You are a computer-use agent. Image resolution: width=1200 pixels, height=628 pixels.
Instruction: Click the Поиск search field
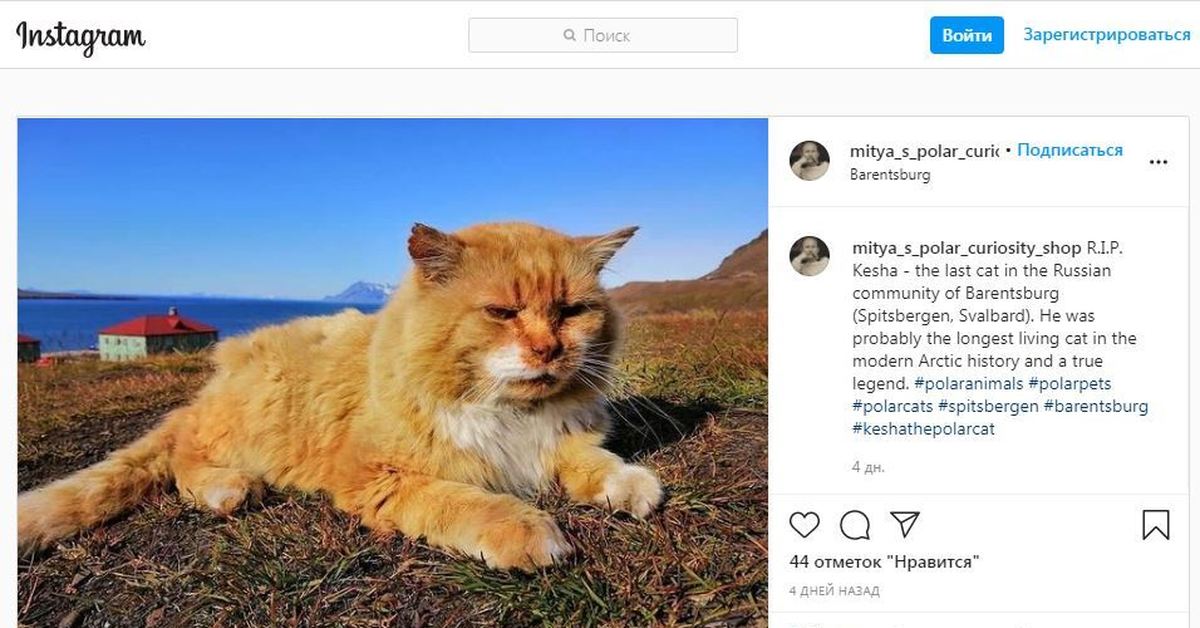point(603,35)
